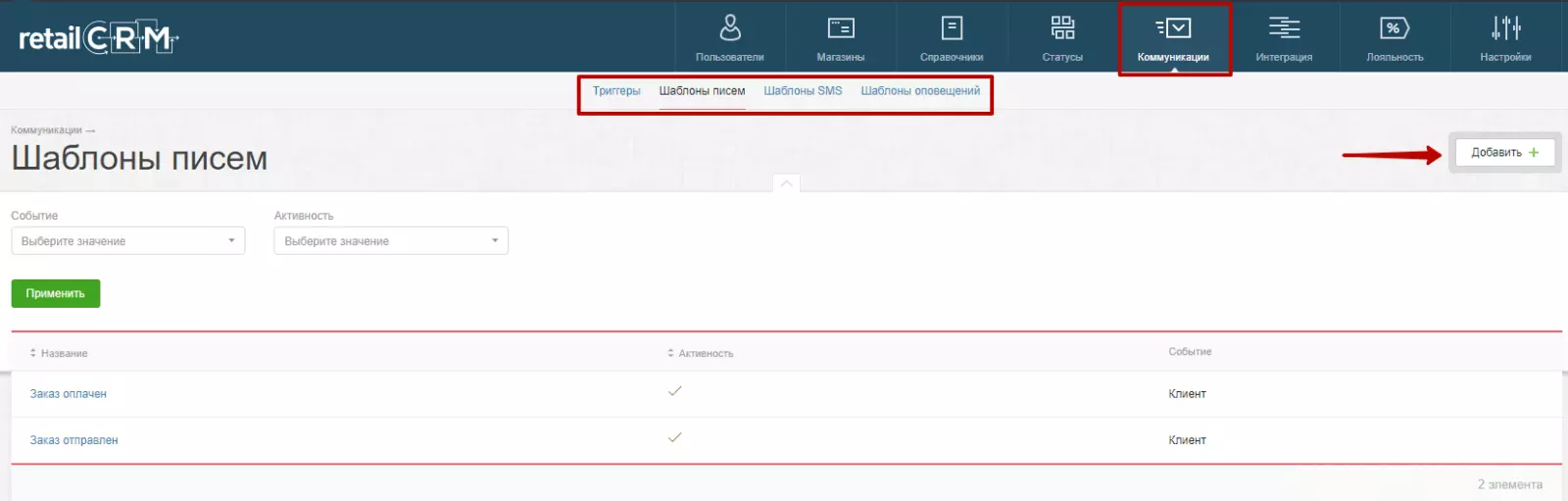Switch to the Триггеры tab
The height and width of the screenshot is (501, 1568).
point(616,91)
